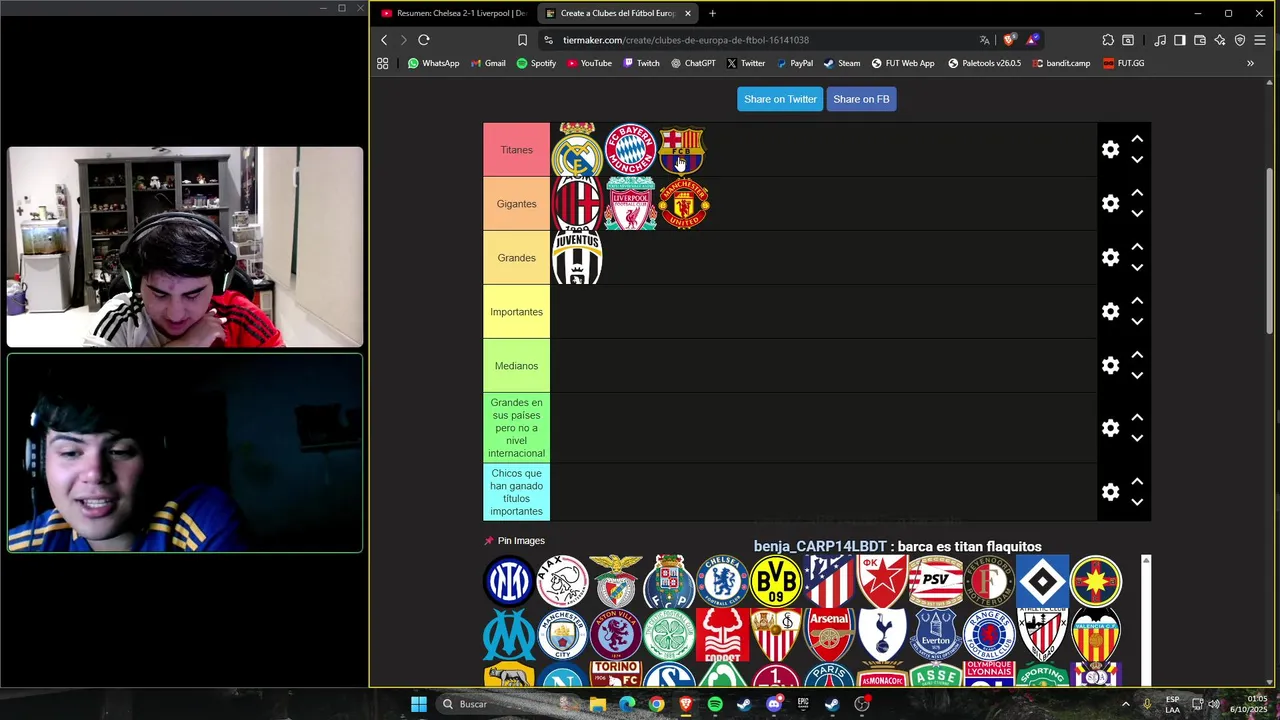Move 'Grandes en sus países' row down
Viewport: 1280px width, 720px height.
1137,438
